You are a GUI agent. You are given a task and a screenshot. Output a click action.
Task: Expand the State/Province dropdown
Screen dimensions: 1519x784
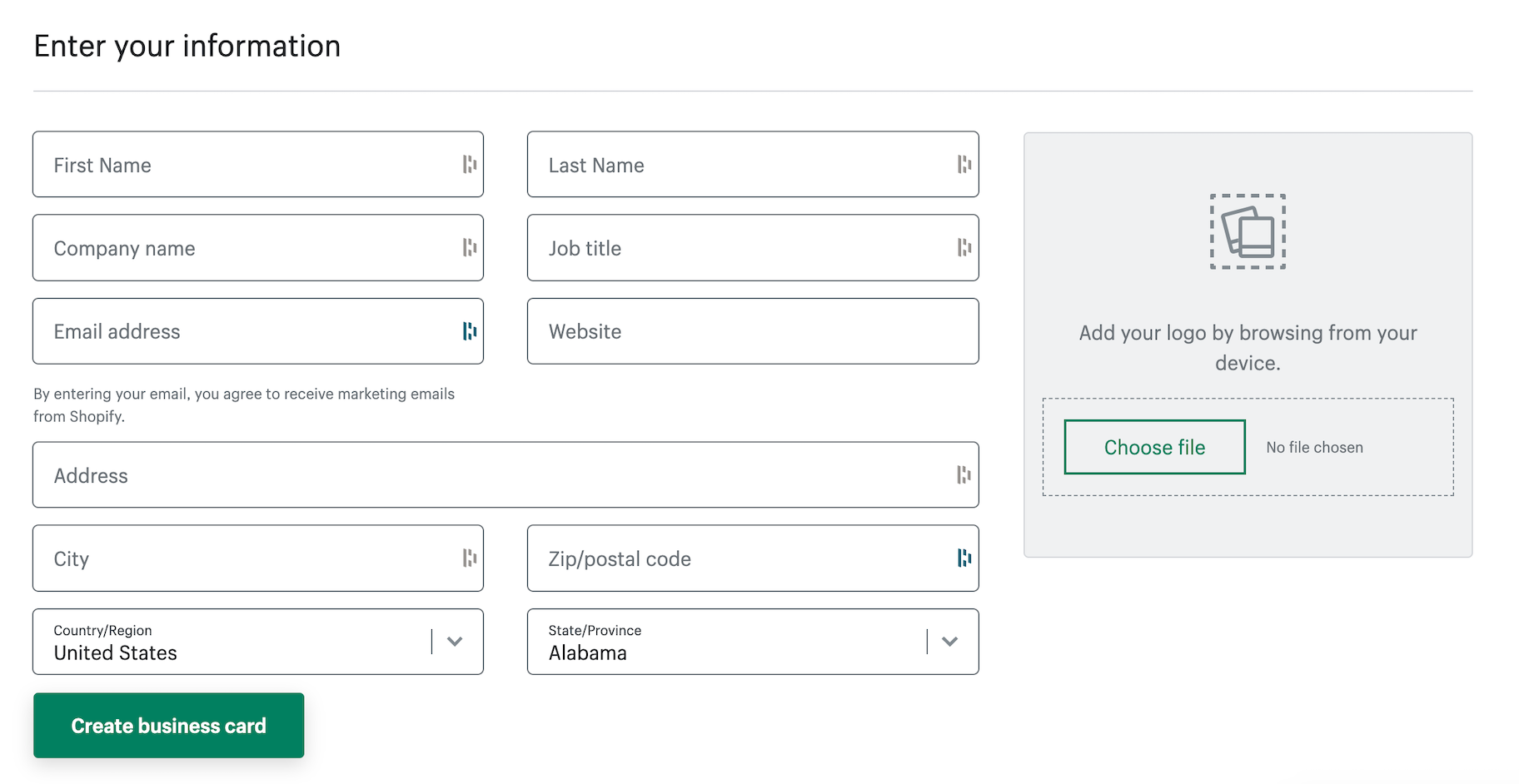point(733,642)
